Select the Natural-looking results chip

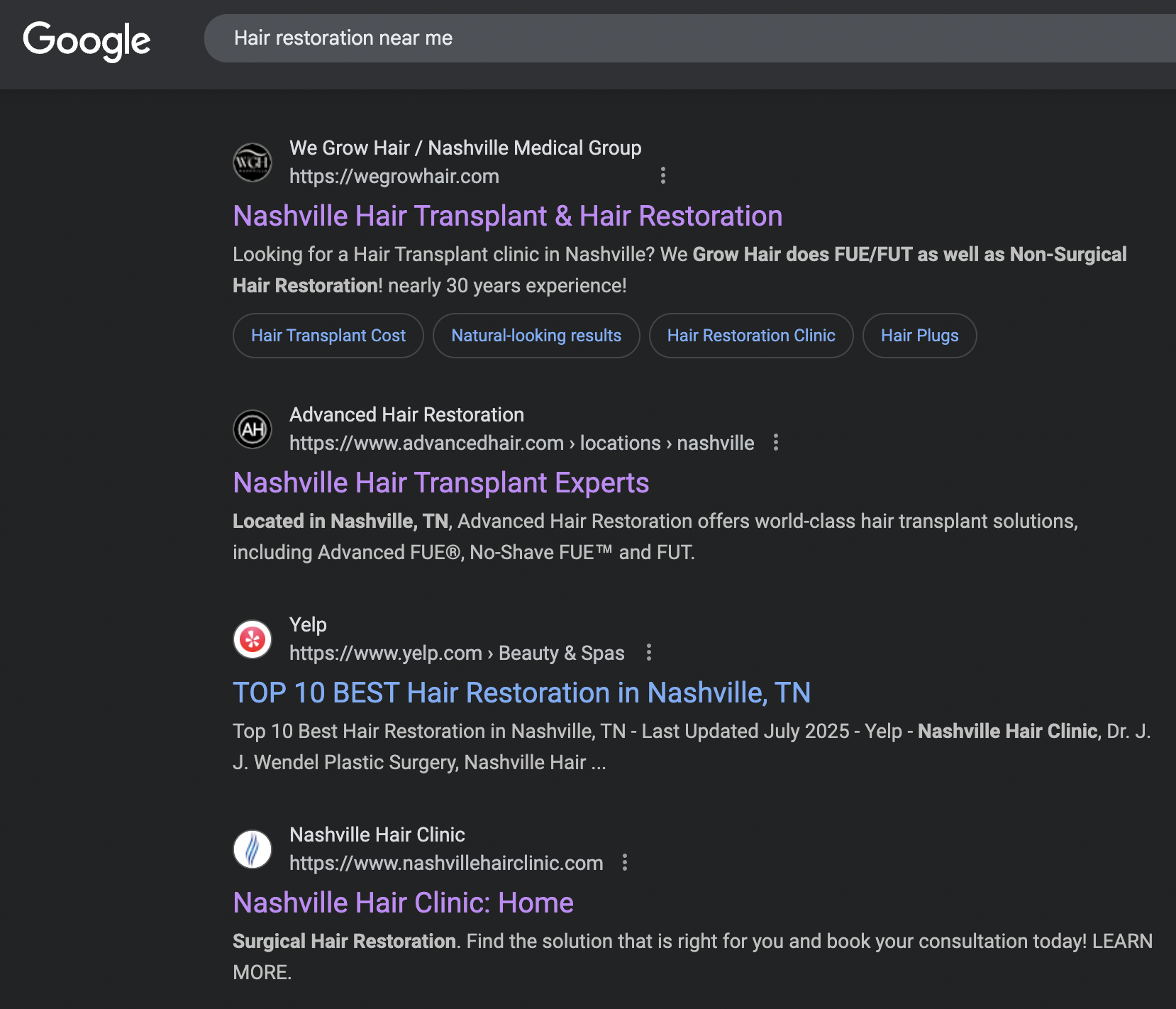click(536, 336)
